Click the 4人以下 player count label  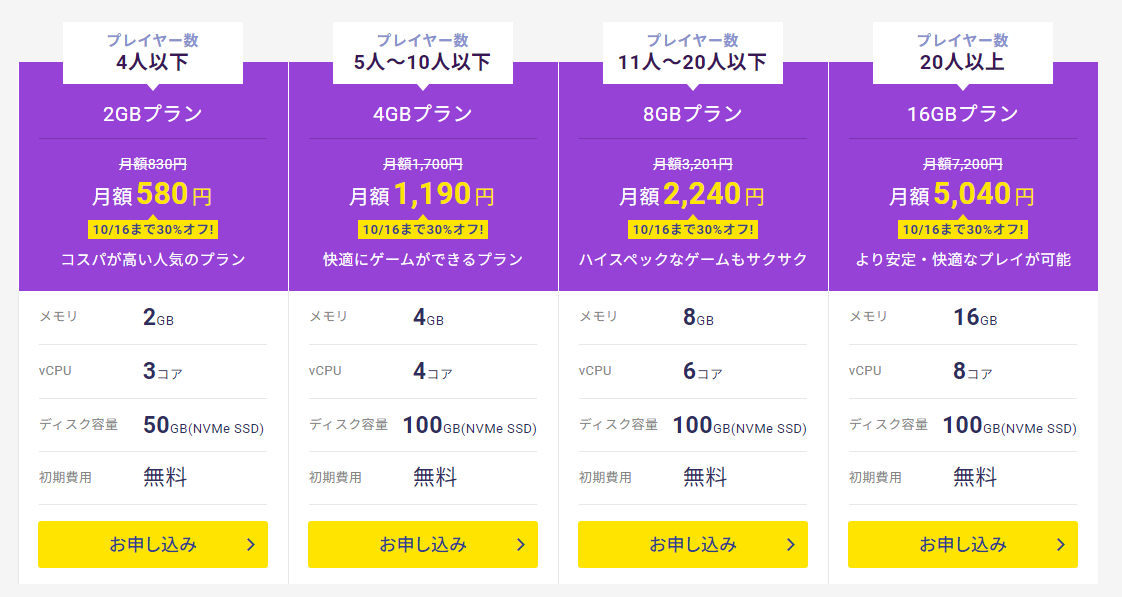pyautogui.click(x=152, y=62)
